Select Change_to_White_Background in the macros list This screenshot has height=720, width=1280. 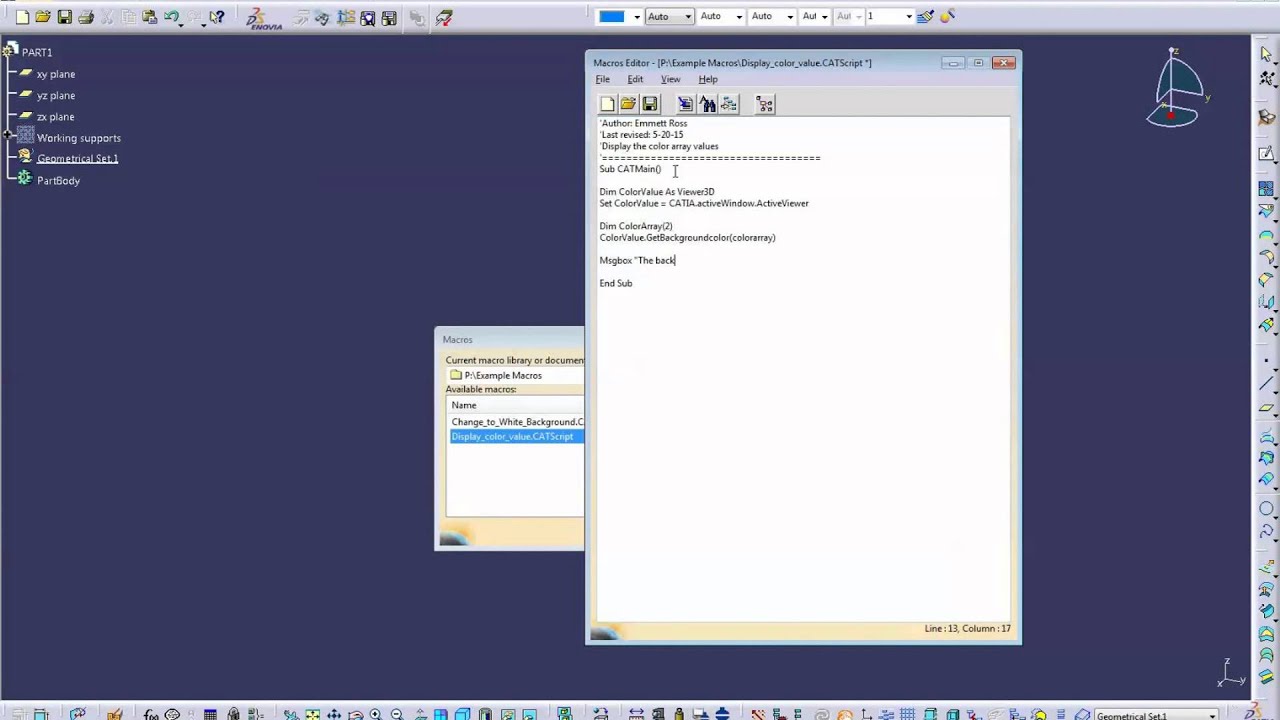tap(516, 421)
